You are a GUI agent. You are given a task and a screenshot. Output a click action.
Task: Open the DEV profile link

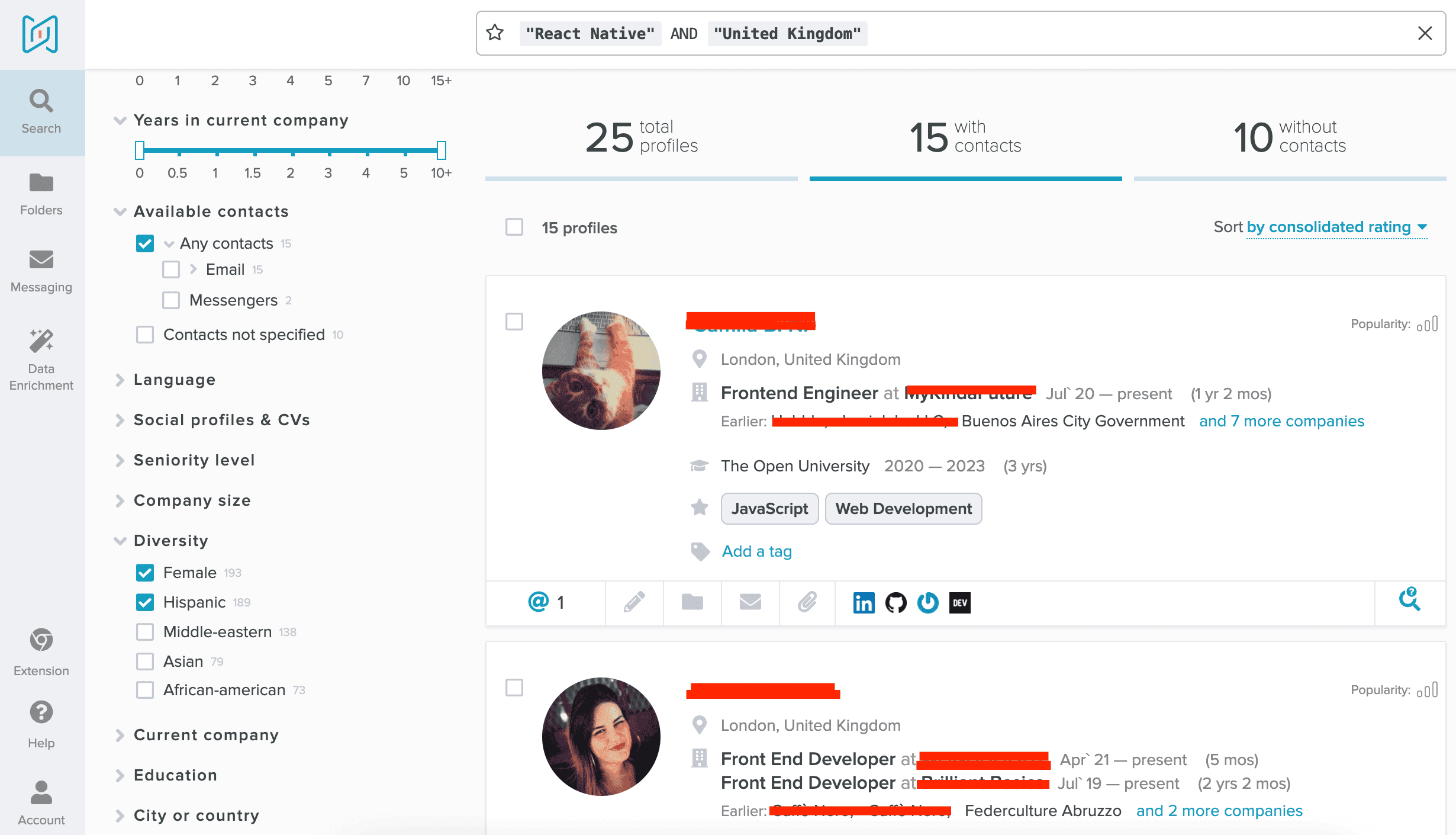960,603
